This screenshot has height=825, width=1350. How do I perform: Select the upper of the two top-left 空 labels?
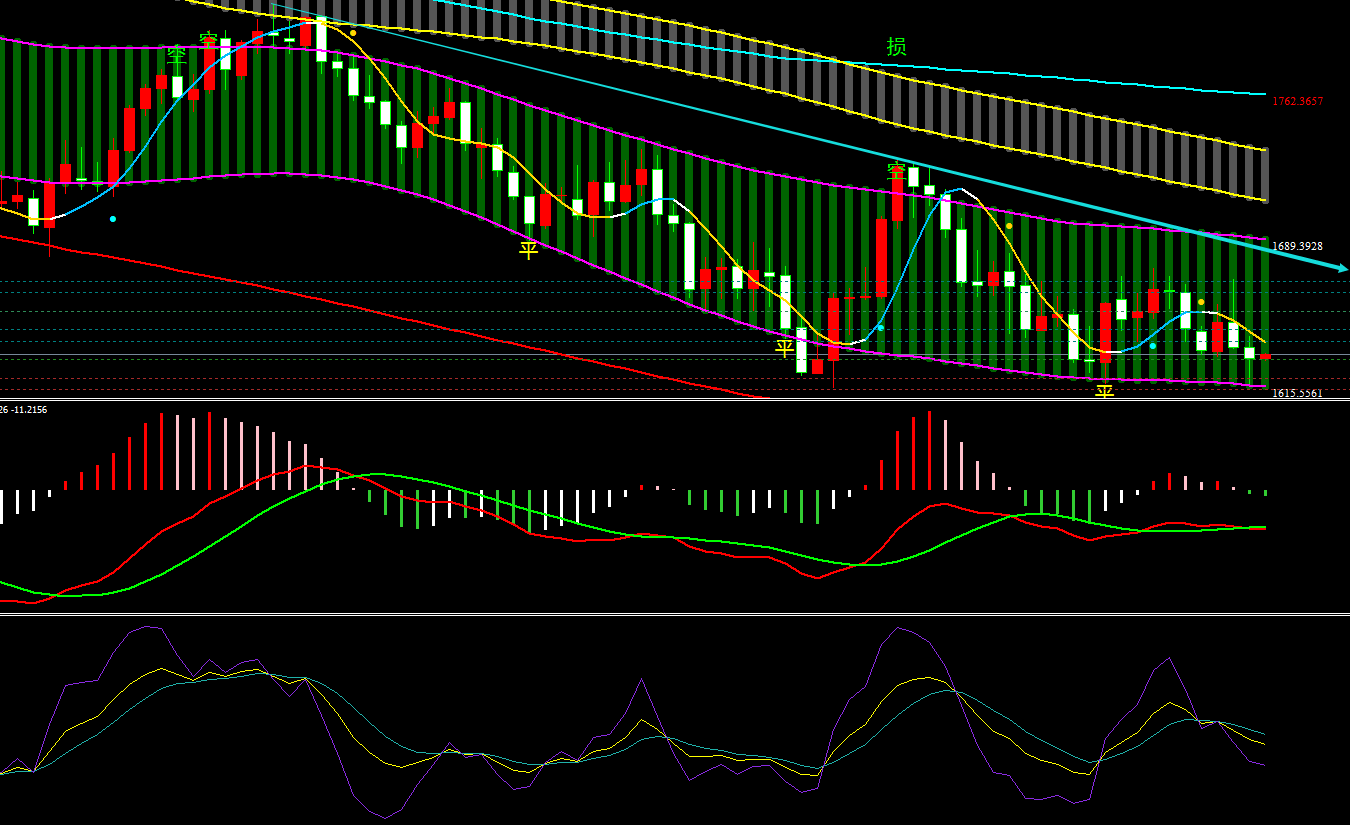pos(208,40)
